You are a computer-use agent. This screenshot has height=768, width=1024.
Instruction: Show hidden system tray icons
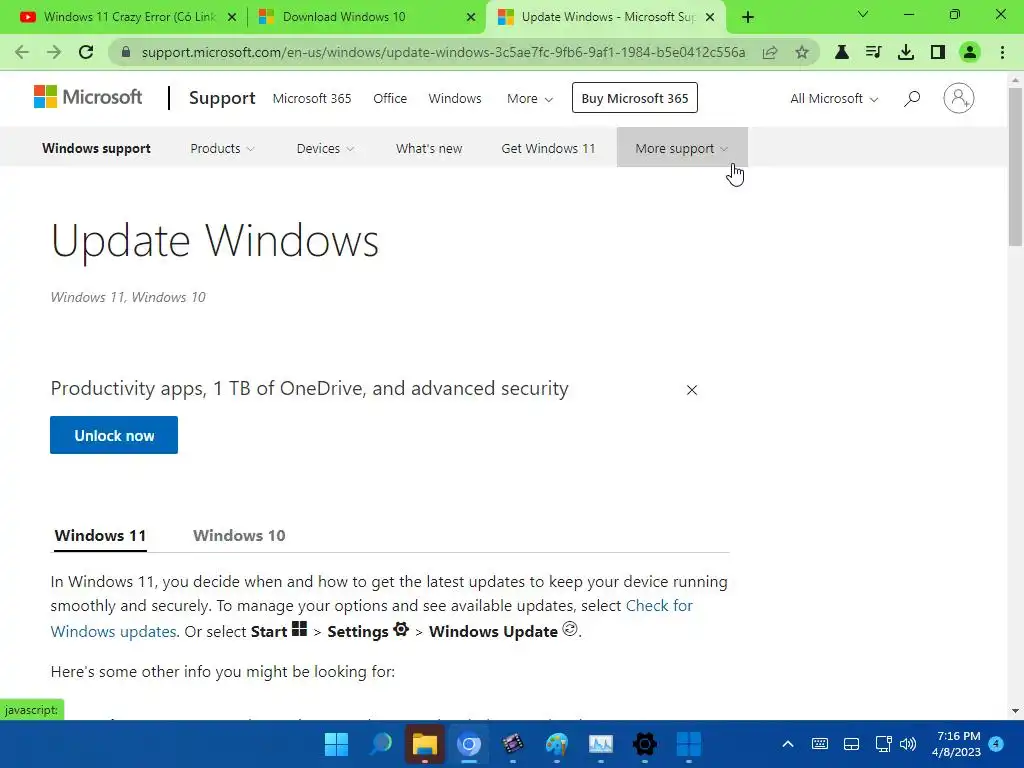pos(788,744)
